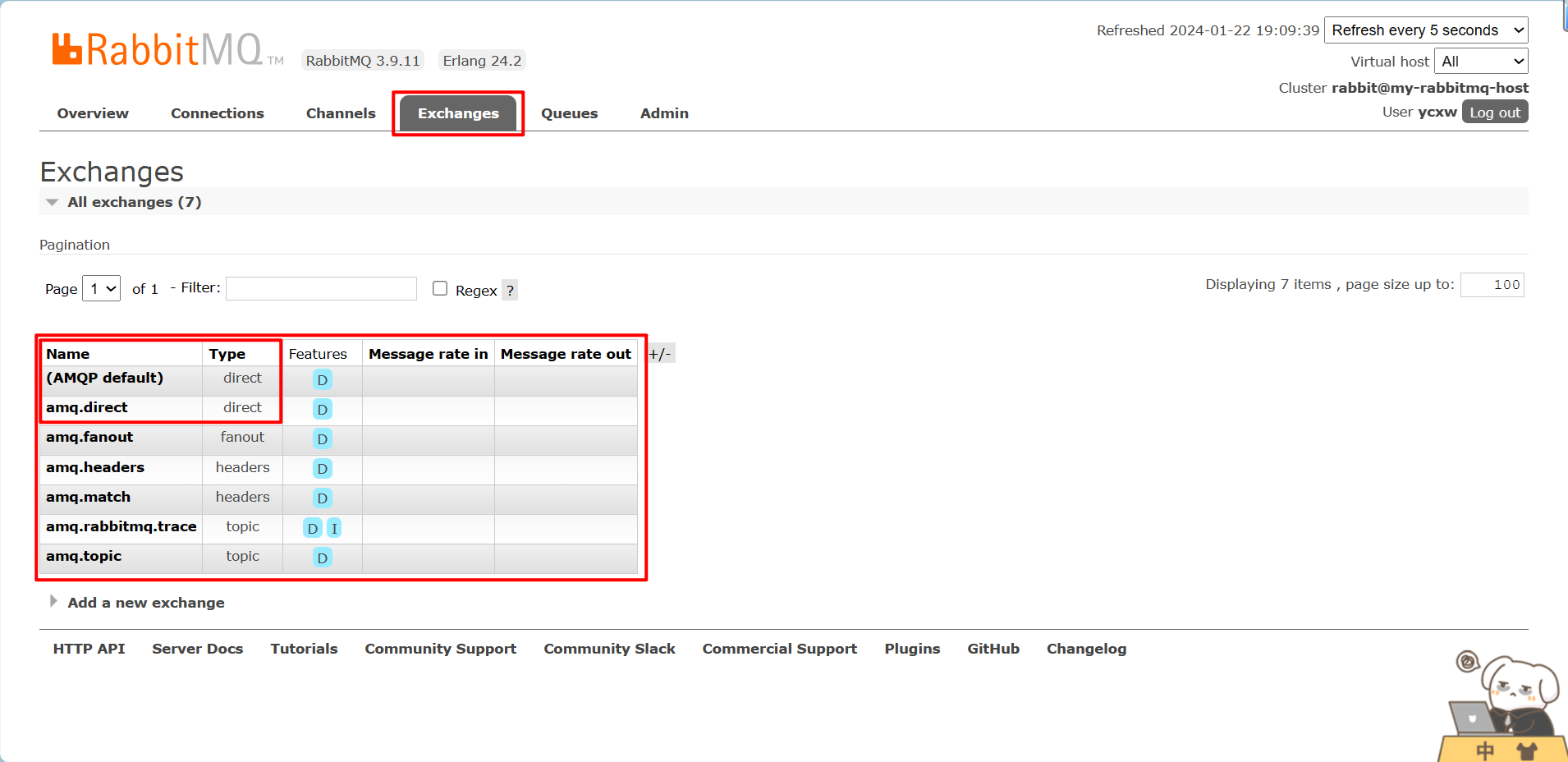This screenshot has height=762, width=1568.
Task: Click the Filter text field
Action: click(x=321, y=289)
